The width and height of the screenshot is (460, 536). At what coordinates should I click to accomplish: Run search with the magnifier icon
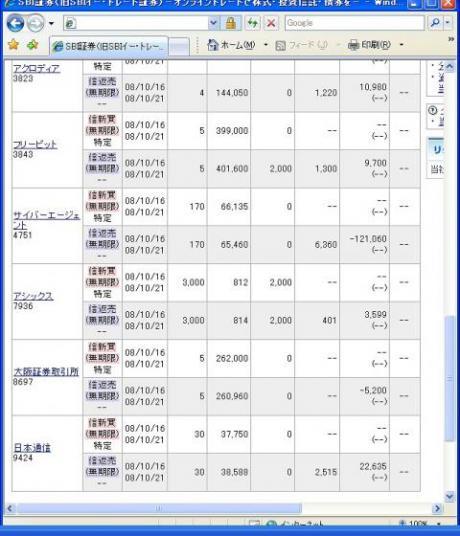[x=435, y=23]
